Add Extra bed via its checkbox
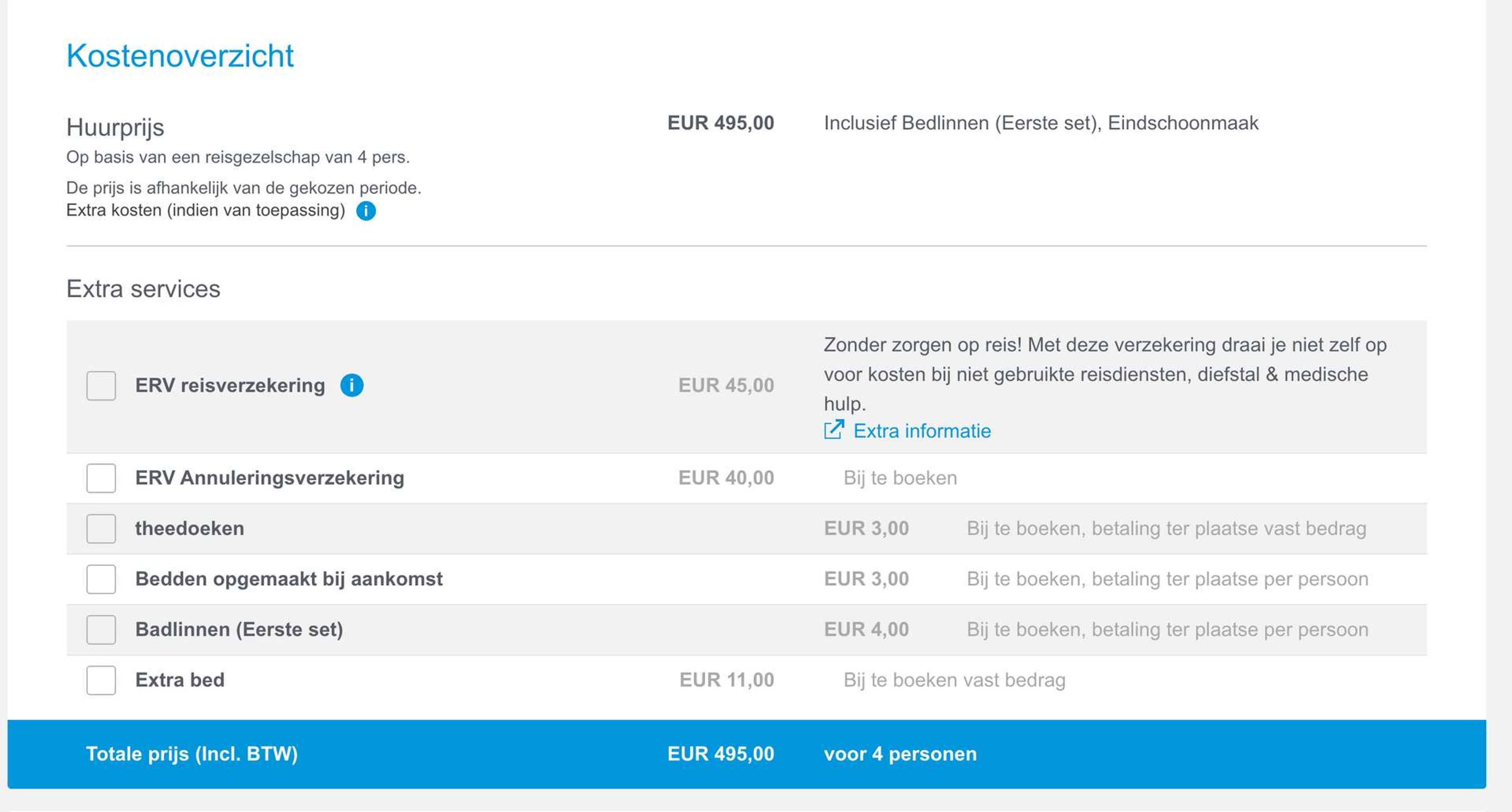Viewport: 1512px width, 812px height. coord(101,680)
